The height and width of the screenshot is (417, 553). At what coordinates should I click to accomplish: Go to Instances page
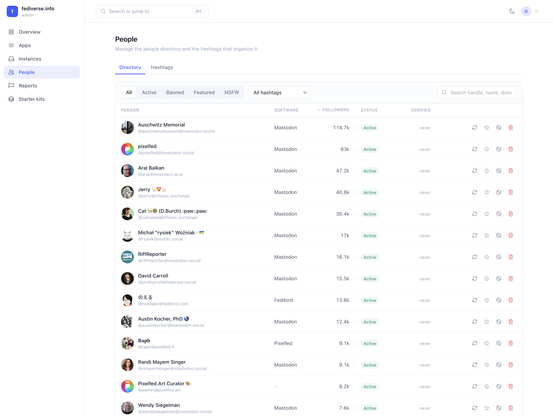[x=42, y=59]
